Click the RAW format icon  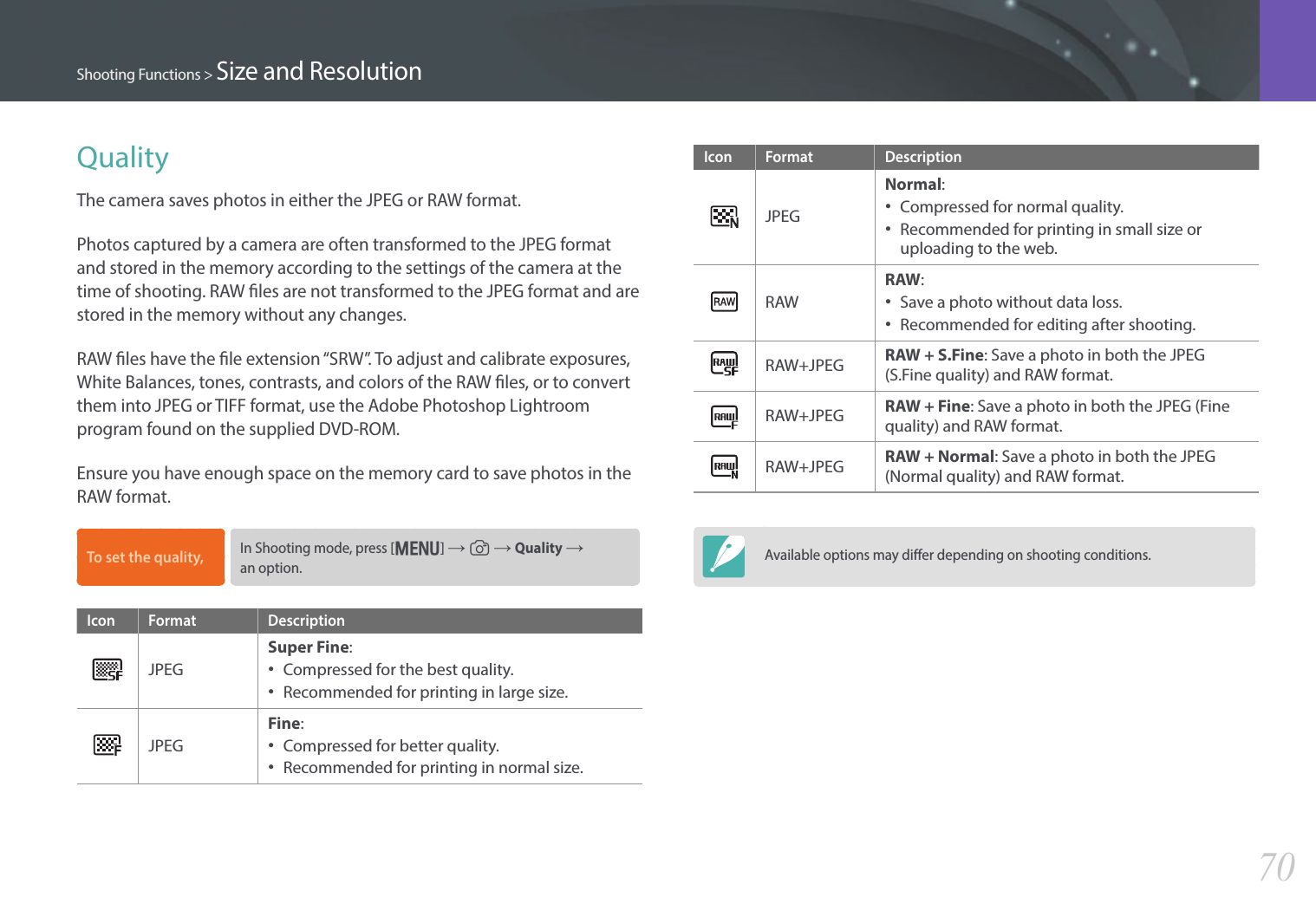[x=725, y=302]
